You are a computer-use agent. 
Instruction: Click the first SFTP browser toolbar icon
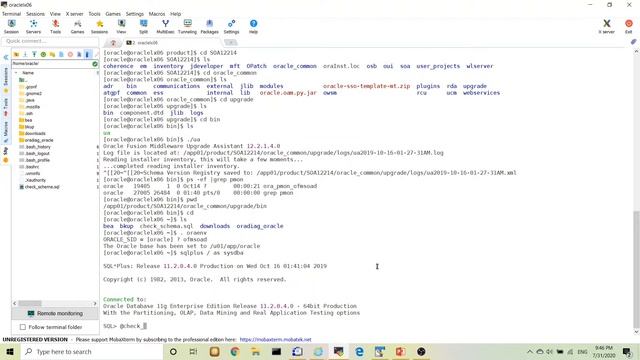(x=16, y=54)
